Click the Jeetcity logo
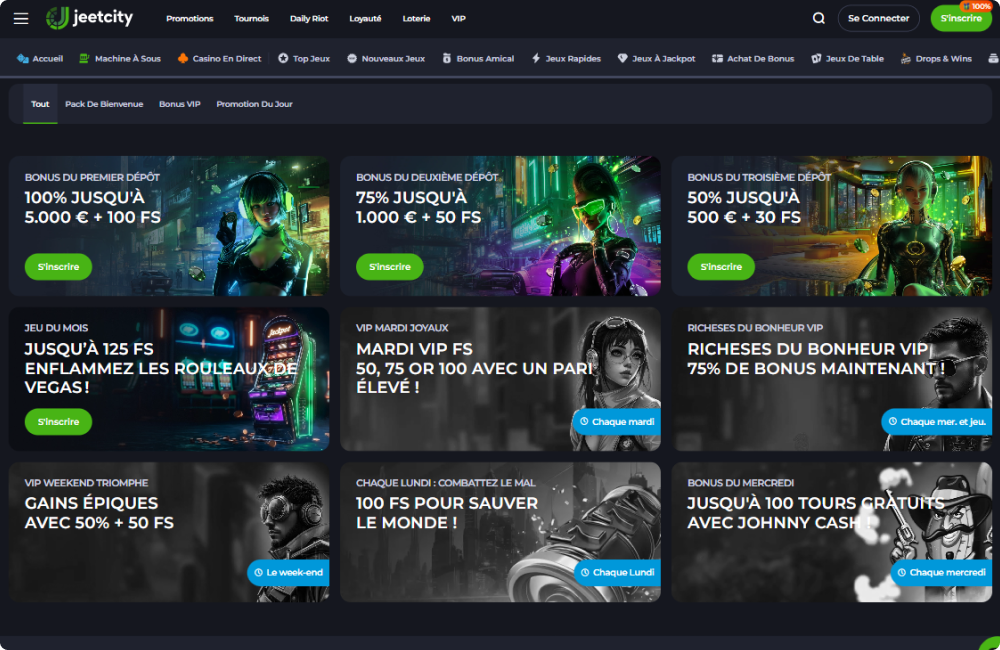 click(x=88, y=18)
